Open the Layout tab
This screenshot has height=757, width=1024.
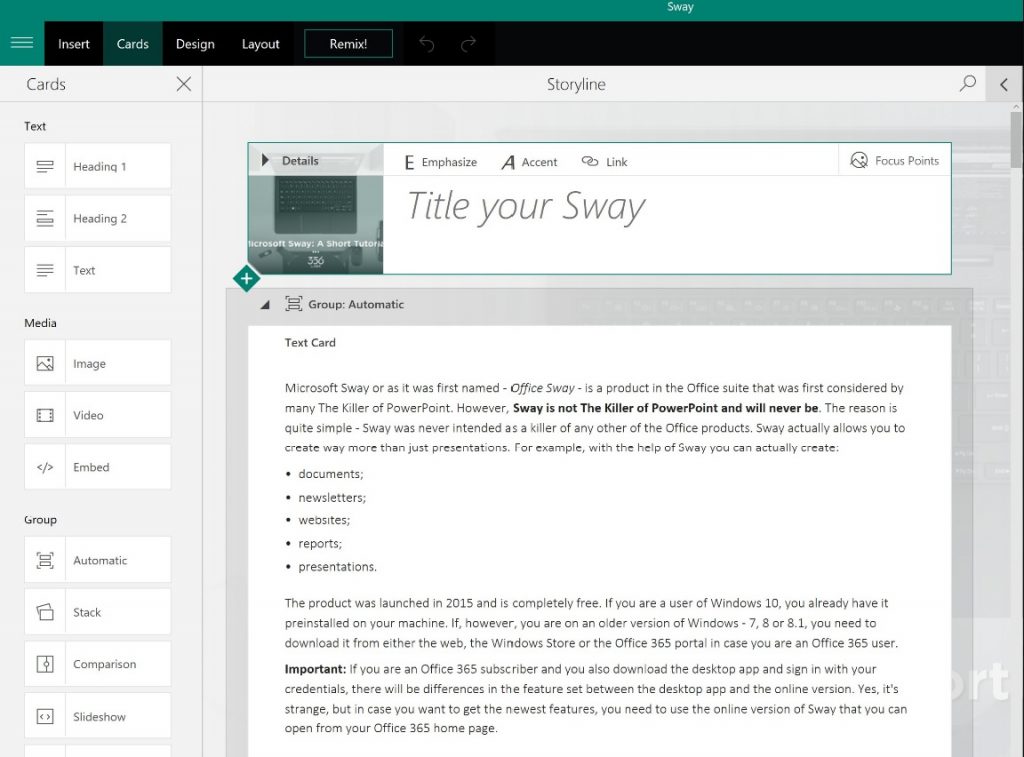(261, 44)
